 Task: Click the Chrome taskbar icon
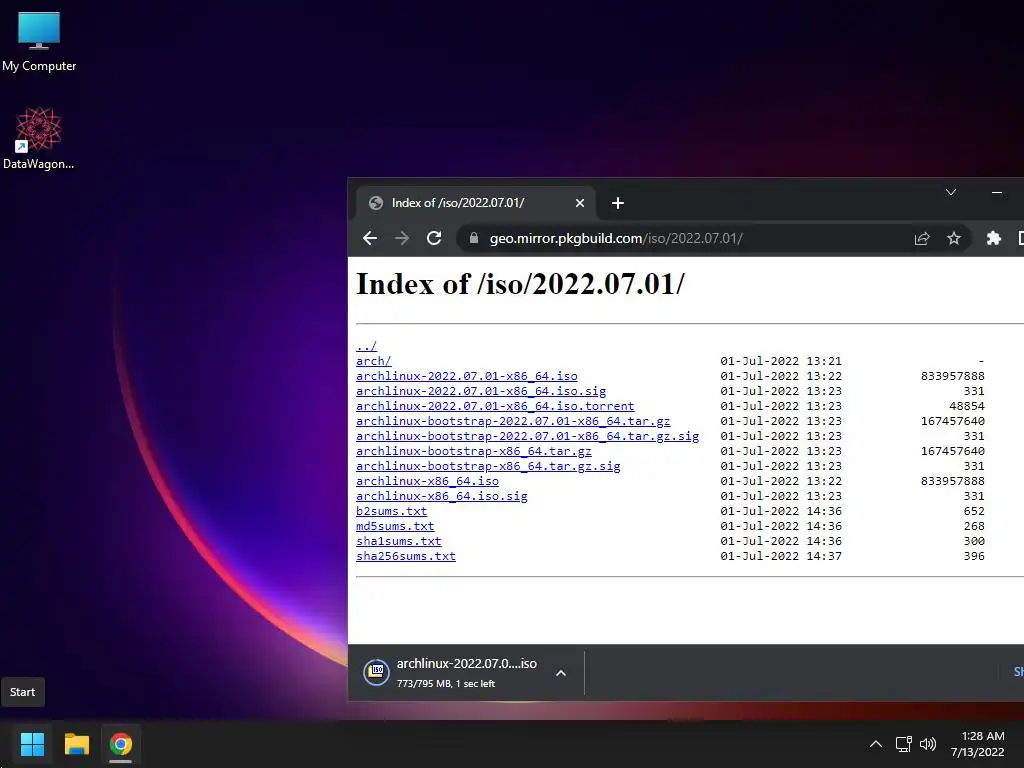[120, 744]
